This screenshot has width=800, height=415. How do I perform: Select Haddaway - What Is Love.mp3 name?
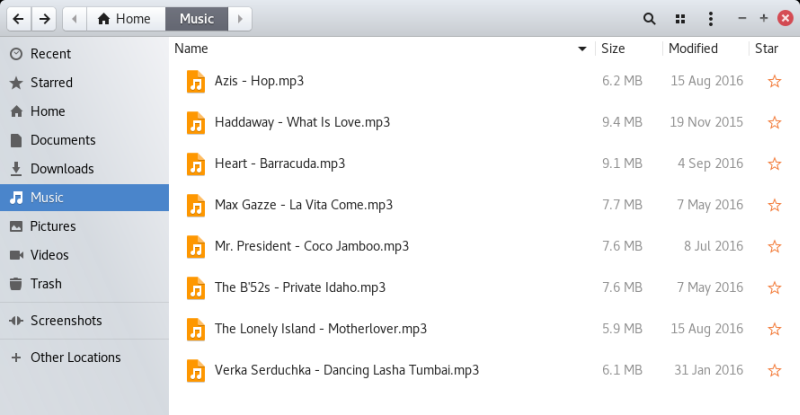[302, 123]
